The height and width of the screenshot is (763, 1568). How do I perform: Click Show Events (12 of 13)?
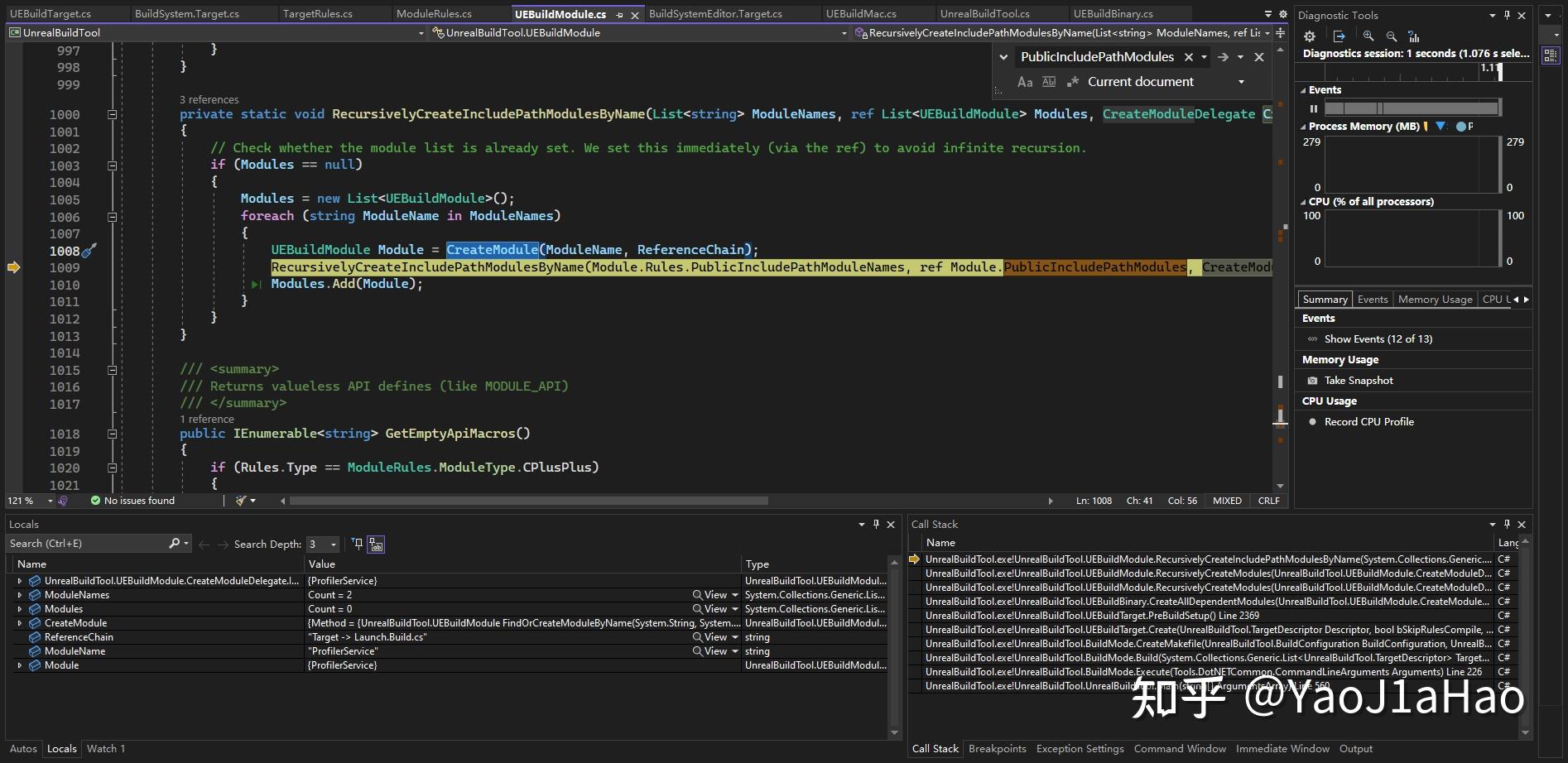(x=1379, y=338)
